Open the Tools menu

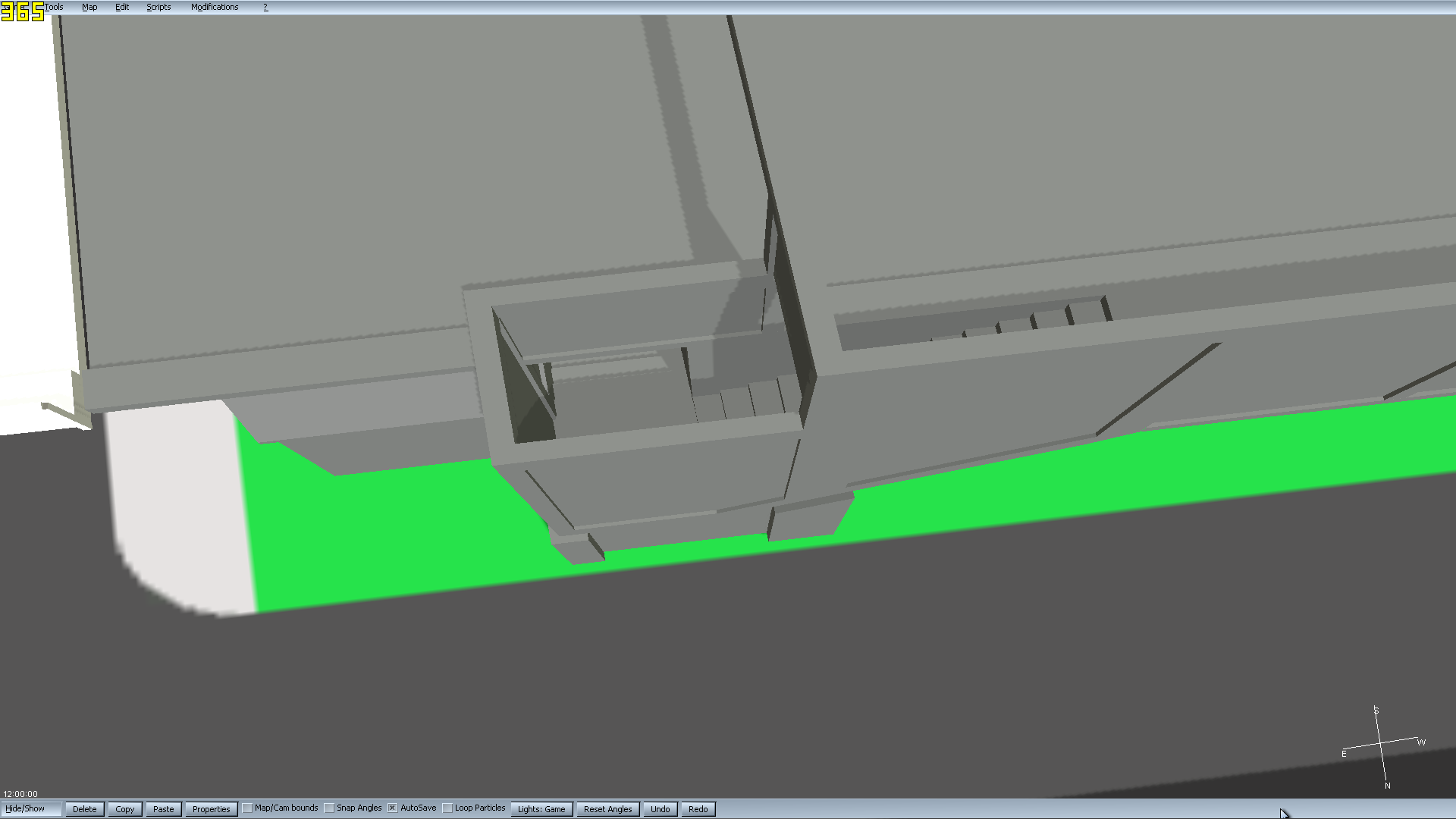(x=54, y=7)
